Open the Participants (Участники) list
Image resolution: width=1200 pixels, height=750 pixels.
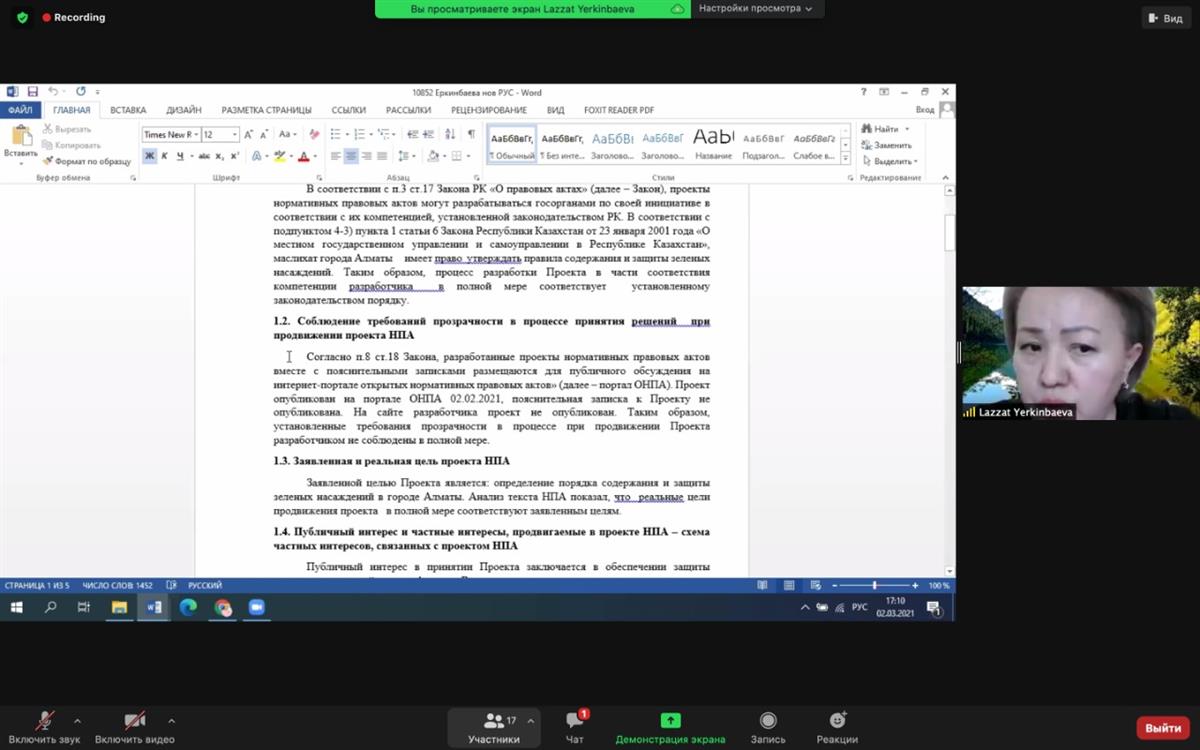point(493,721)
